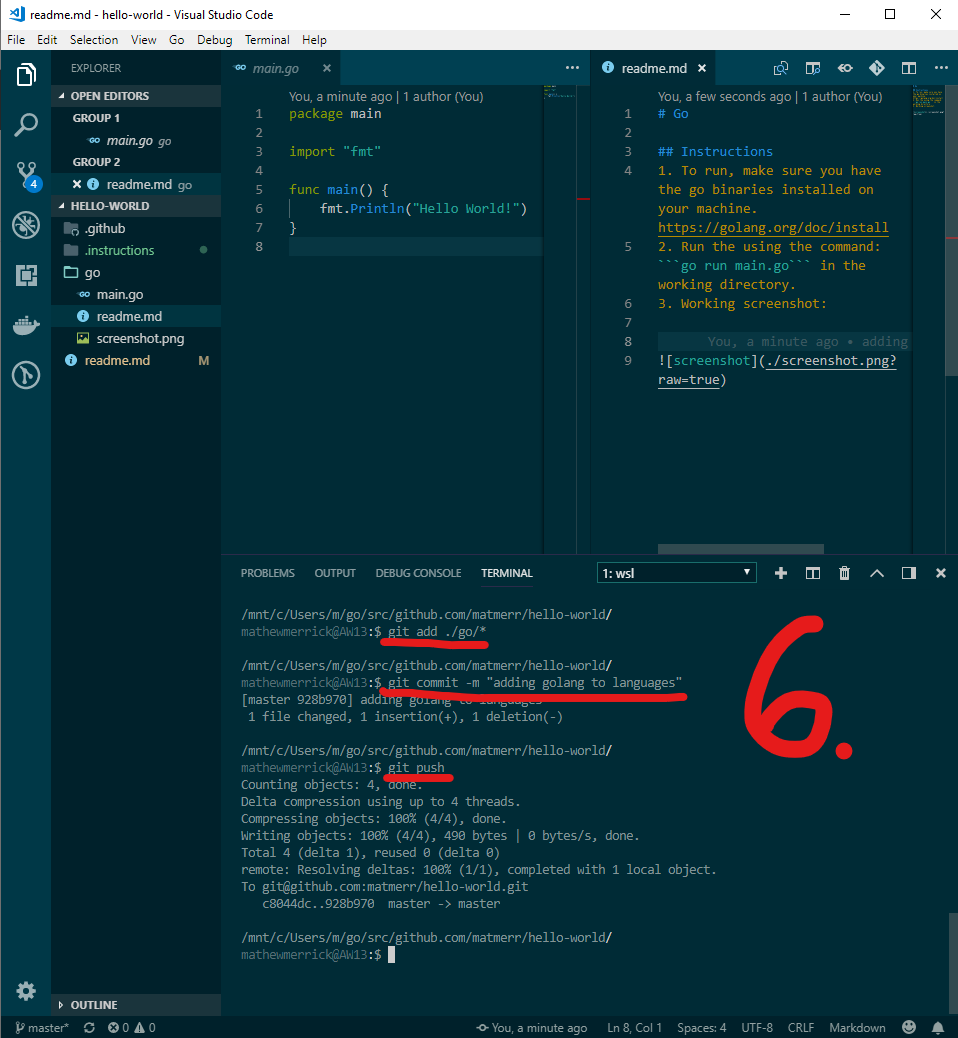The image size is (958, 1038).
Task: Click the master branch status bar item
Action: click(x=42, y=1027)
